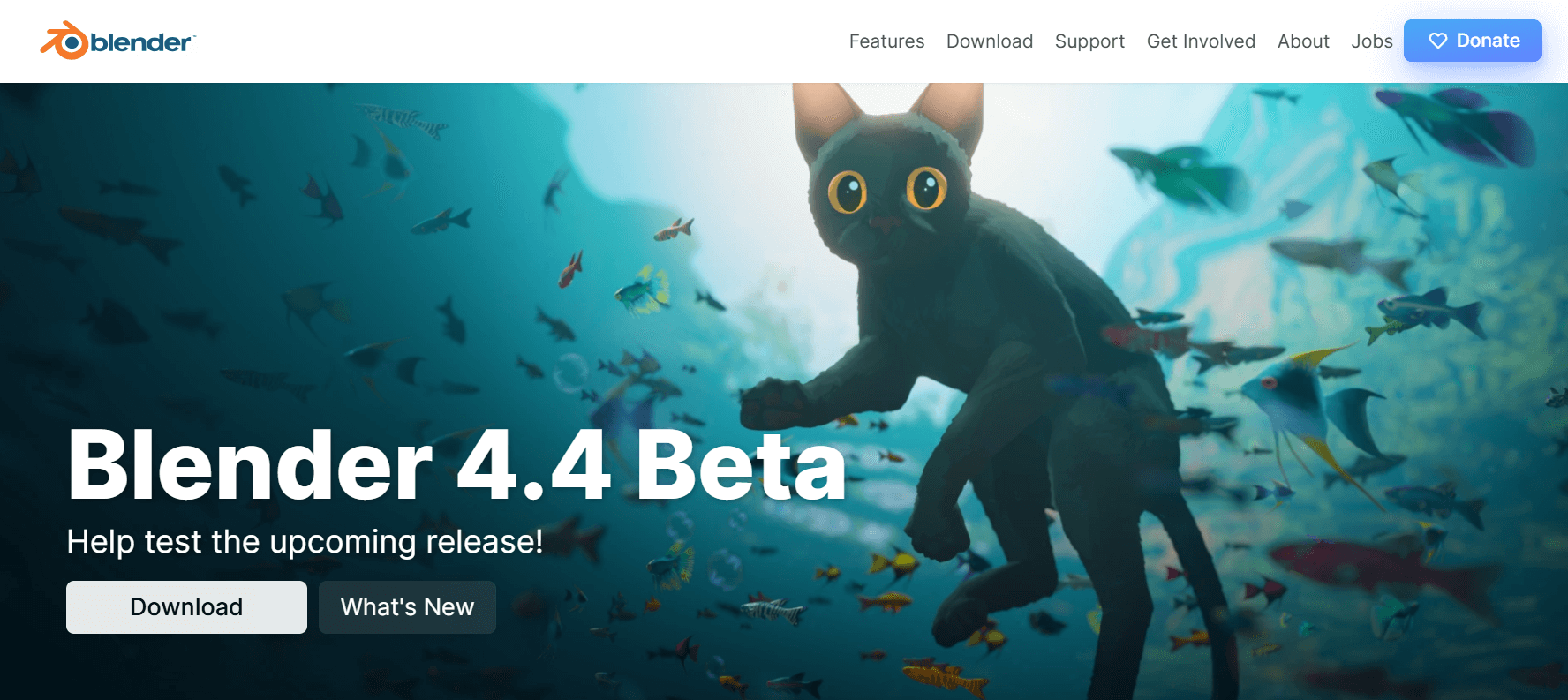Click the cat's right yellow eye

pyautogui.click(x=926, y=186)
